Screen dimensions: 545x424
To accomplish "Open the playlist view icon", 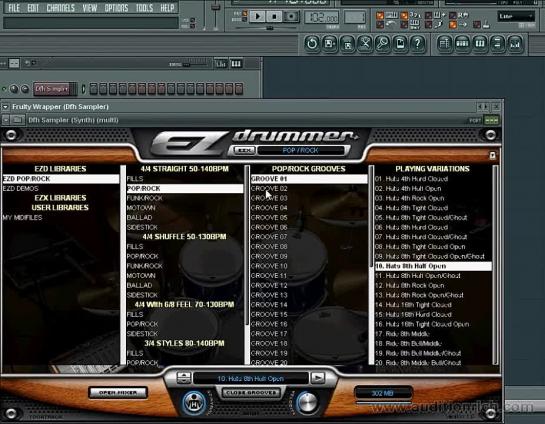I will (x=444, y=44).
